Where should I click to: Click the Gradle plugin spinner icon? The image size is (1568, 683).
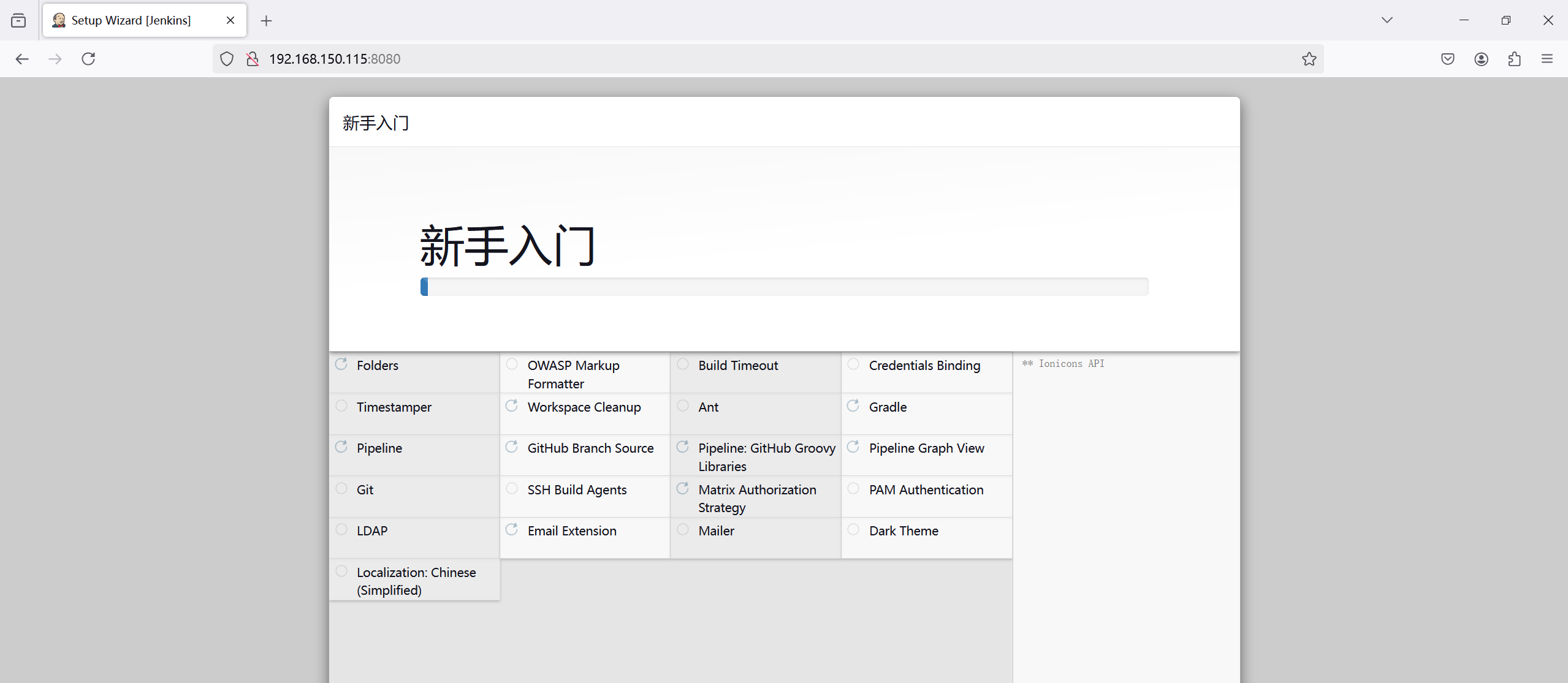(x=853, y=406)
